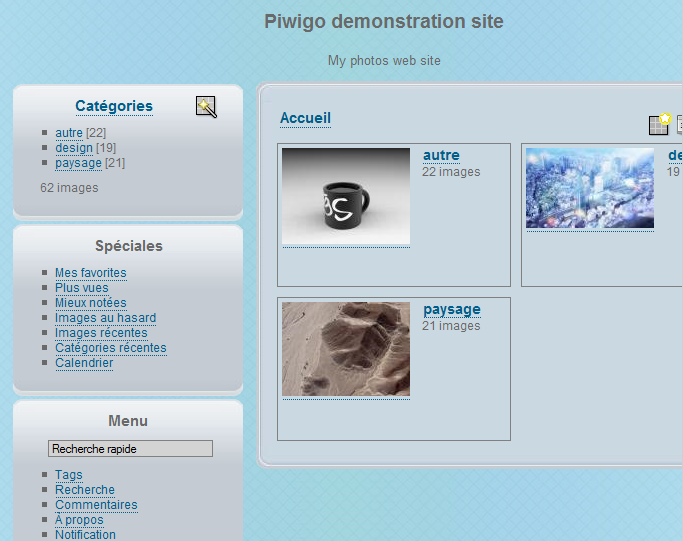Click the magic wand icon beside Catégories
The height and width of the screenshot is (541, 683).
click(206, 107)
